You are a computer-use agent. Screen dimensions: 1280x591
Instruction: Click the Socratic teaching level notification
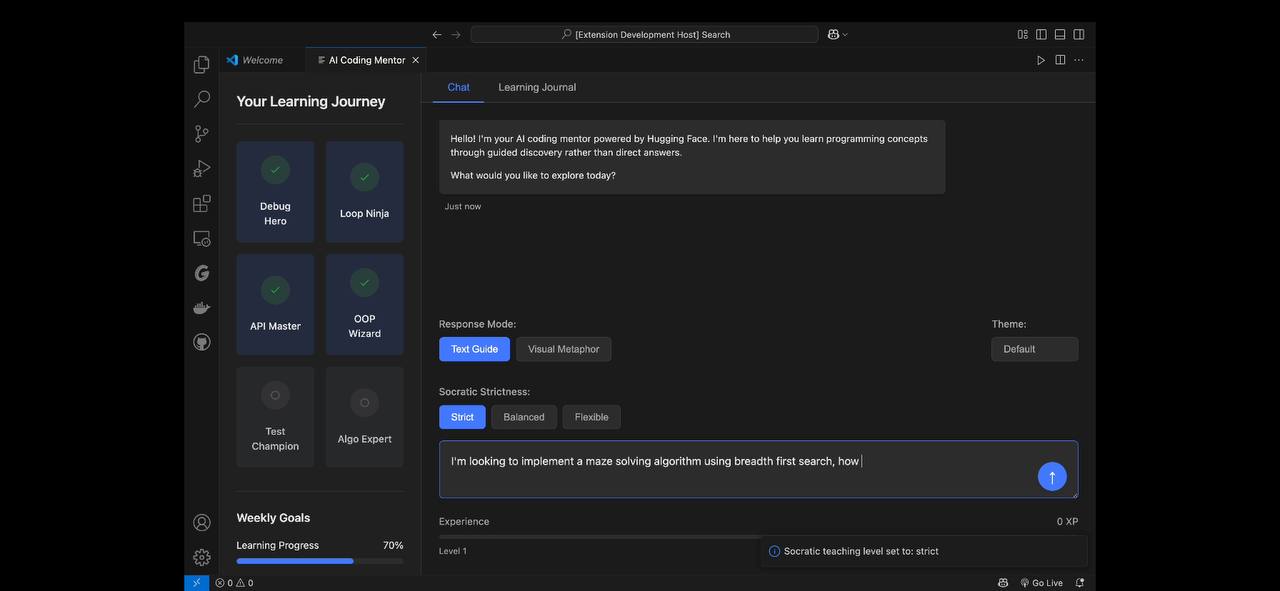(x=924, y=551)
